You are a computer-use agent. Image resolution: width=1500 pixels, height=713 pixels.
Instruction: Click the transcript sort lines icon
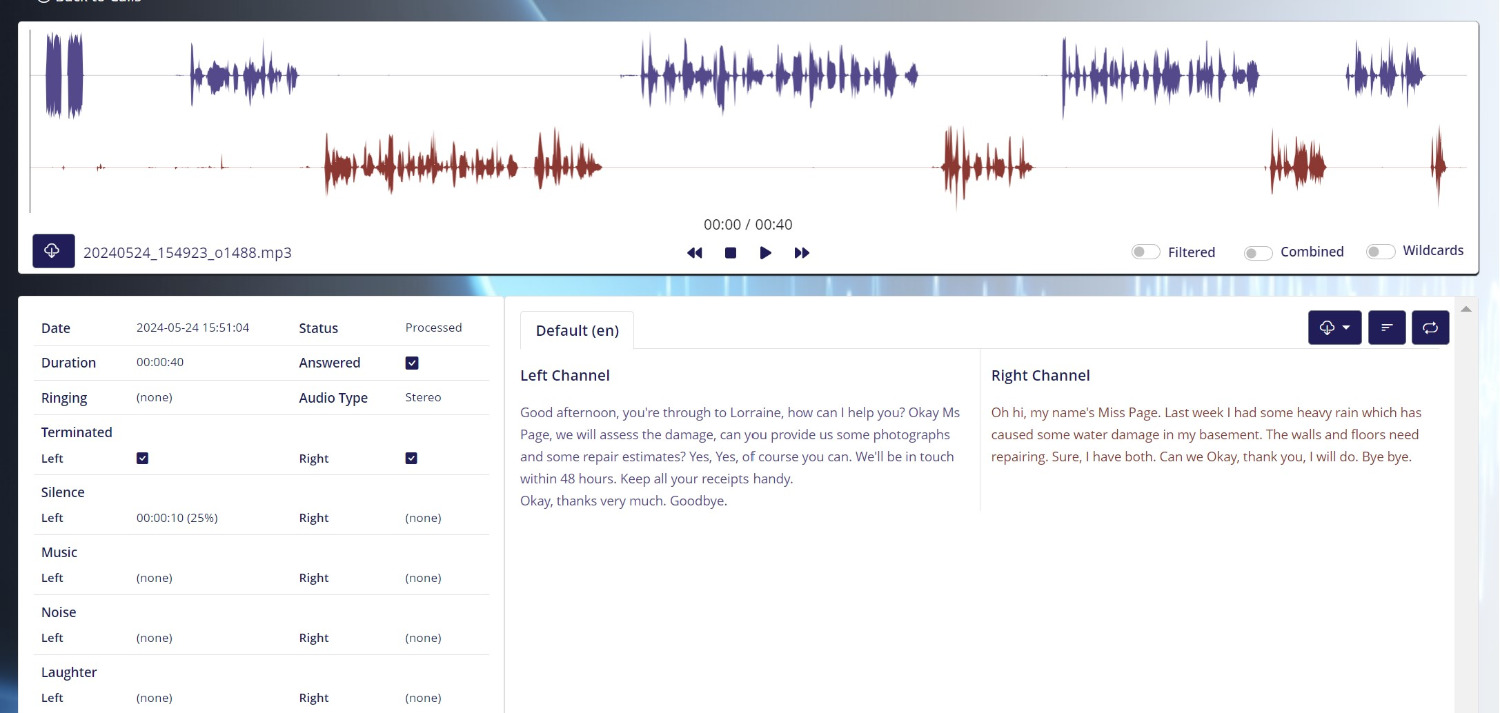pyautogui.click(x=1386, y=328)
